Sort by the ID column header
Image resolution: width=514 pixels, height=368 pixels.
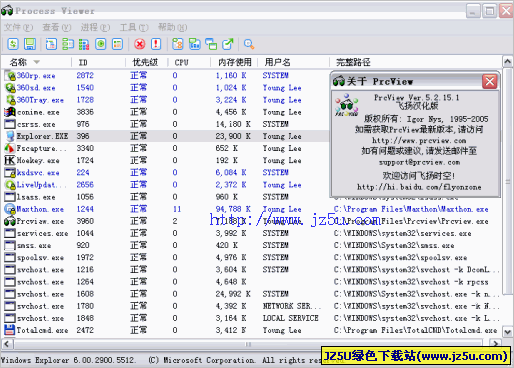(99, 62)
